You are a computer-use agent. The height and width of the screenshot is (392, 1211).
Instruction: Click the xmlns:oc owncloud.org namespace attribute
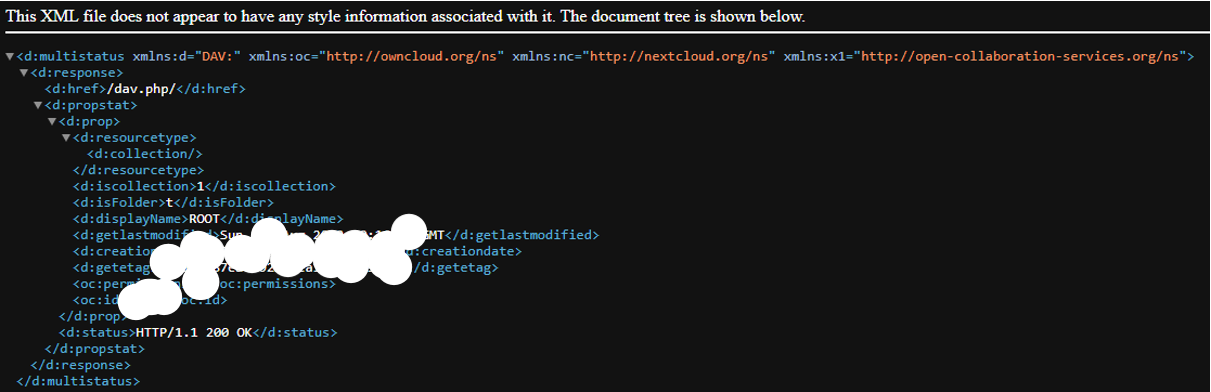(x=381, y=57)
